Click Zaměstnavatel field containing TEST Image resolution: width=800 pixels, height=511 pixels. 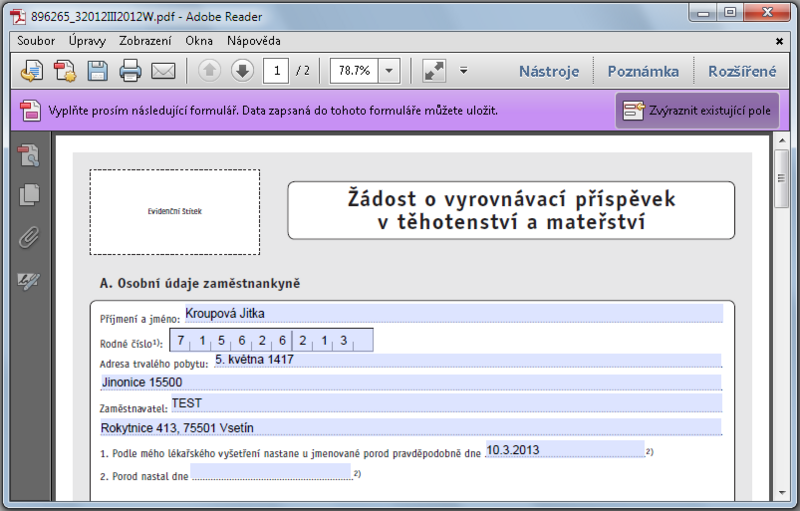446,403
